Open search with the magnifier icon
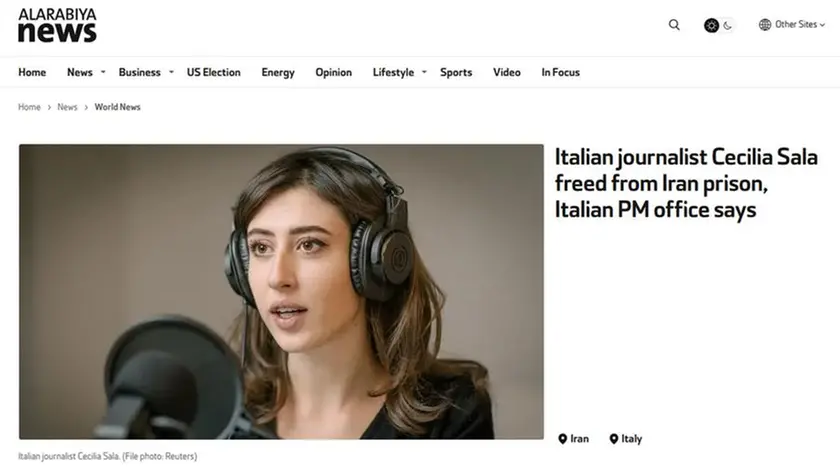 point(674,25)
